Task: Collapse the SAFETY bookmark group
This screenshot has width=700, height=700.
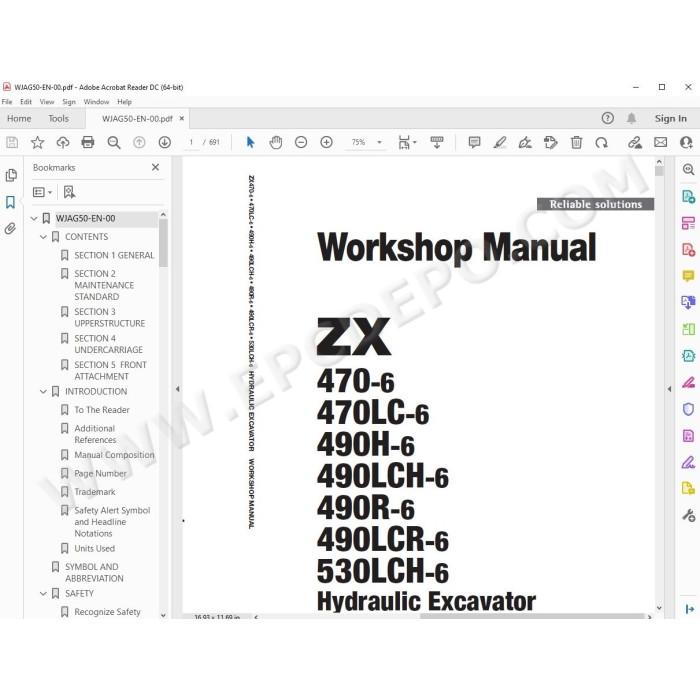Action: tap(43, 593)
